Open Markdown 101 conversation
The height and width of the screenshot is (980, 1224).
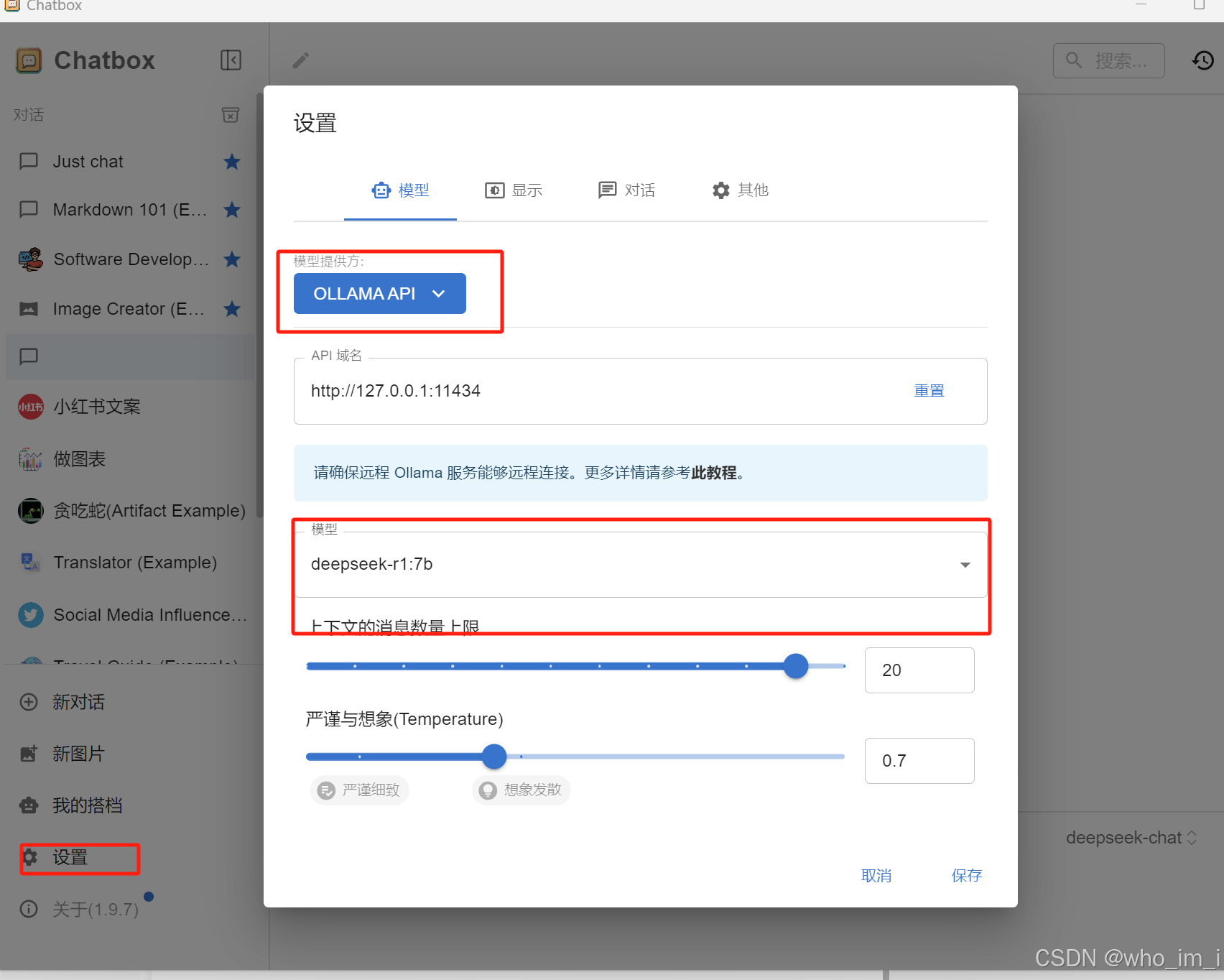tap(129, 210)
